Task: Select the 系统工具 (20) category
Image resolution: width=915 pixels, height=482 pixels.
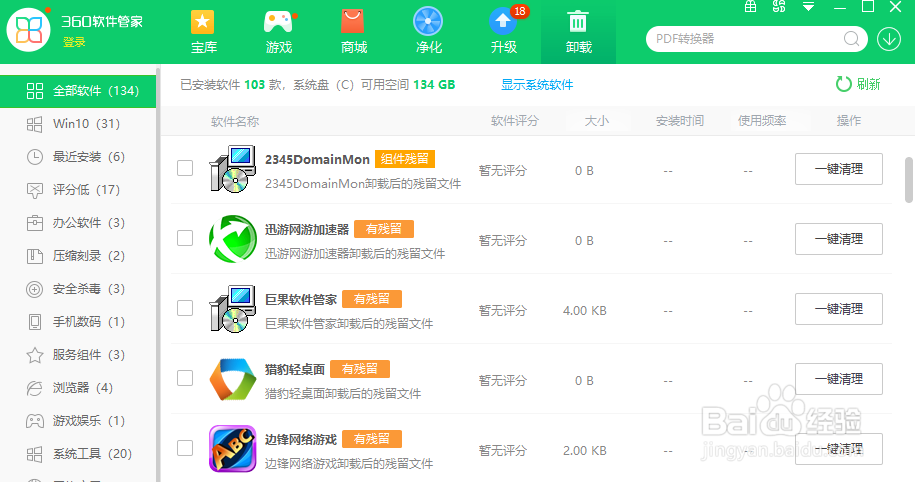Action: click(78, 453)
